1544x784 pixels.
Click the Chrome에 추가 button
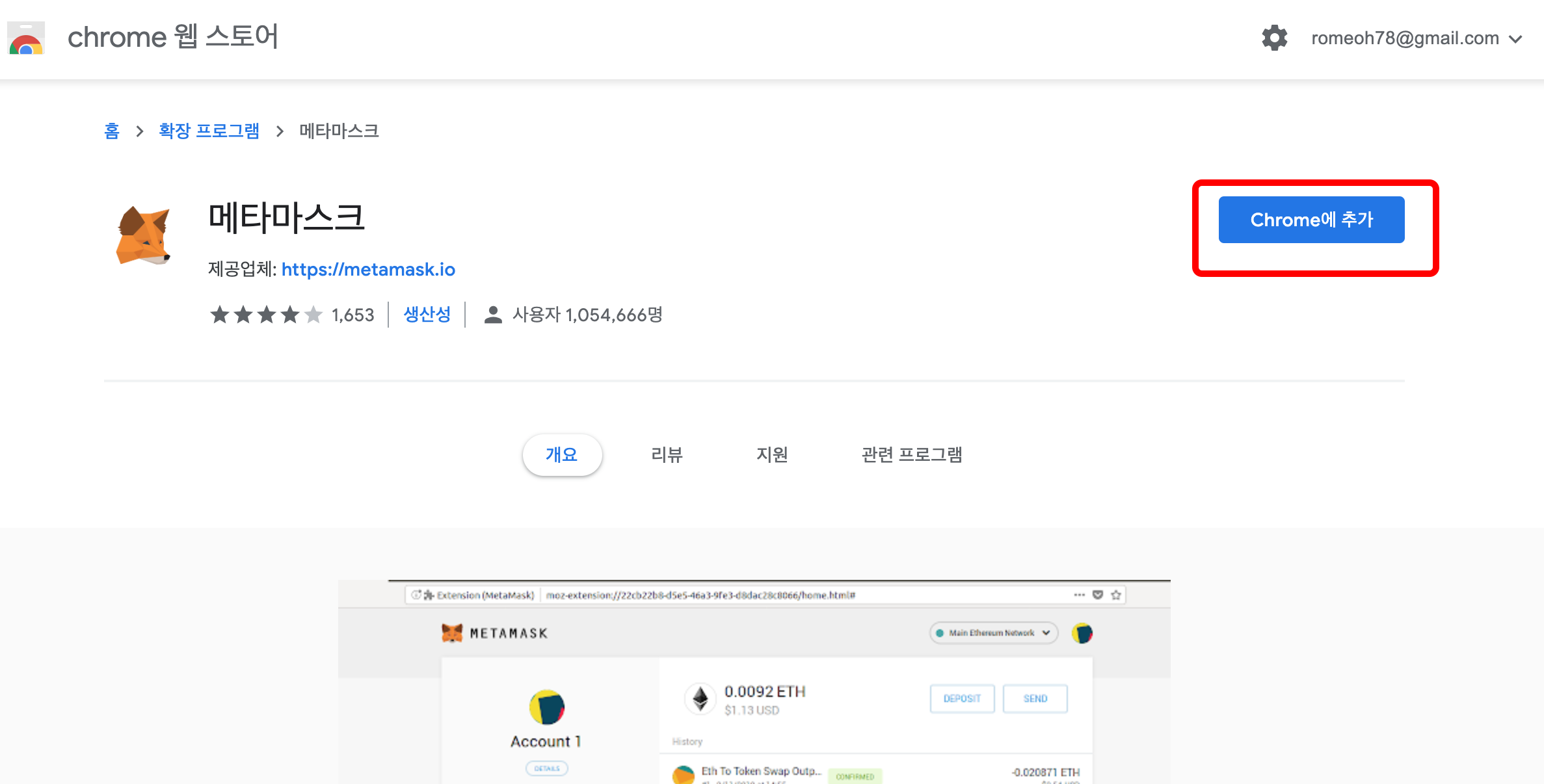click(1311, 220)
